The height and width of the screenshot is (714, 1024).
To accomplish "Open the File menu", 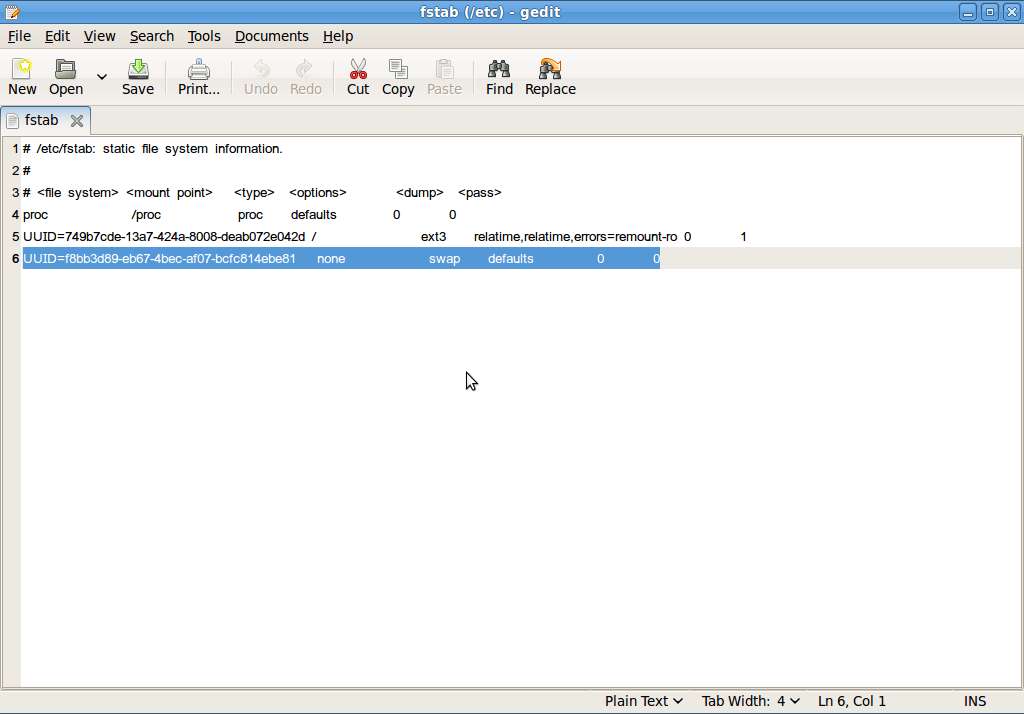I will [19, 36].
